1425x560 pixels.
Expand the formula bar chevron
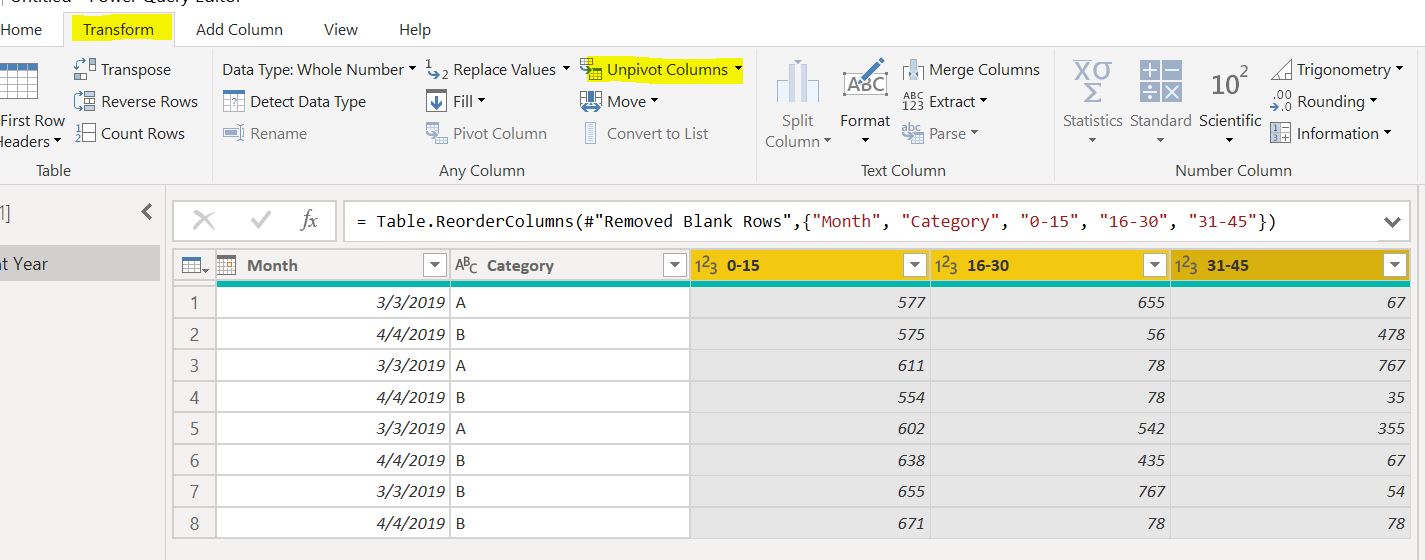tap(1392, 222)
